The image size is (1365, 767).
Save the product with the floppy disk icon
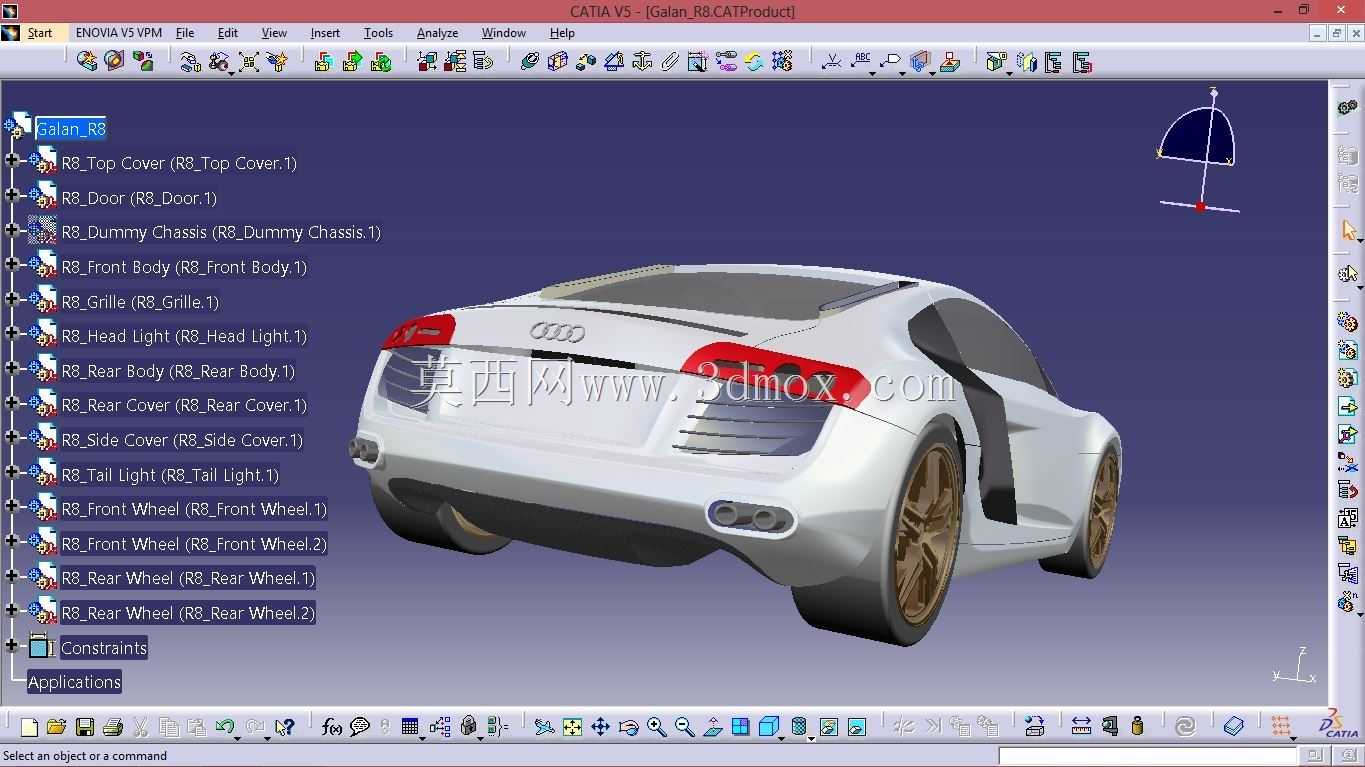[85, 727]
